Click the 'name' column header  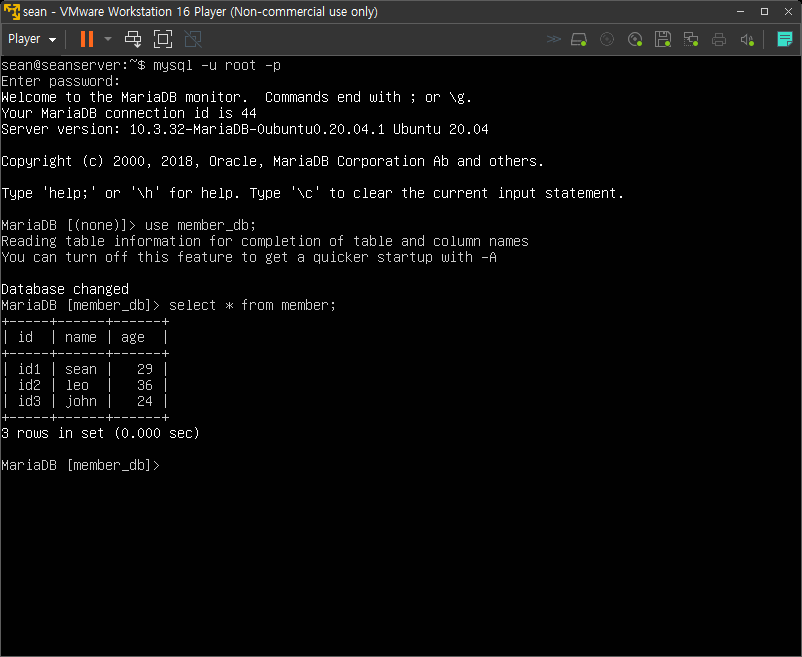pyautogui.click(x=81, y=337)
